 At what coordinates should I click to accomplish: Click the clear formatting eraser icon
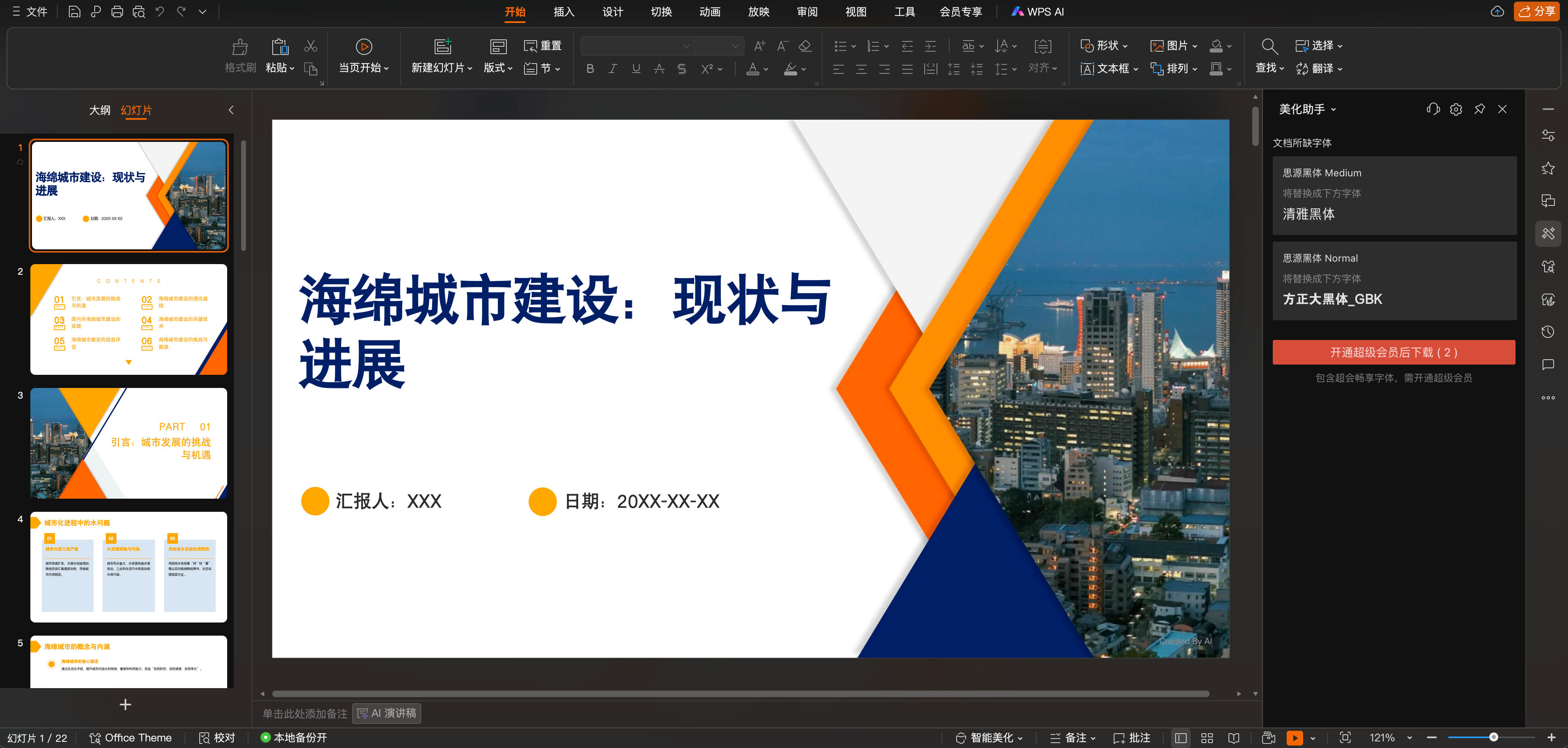805,46
